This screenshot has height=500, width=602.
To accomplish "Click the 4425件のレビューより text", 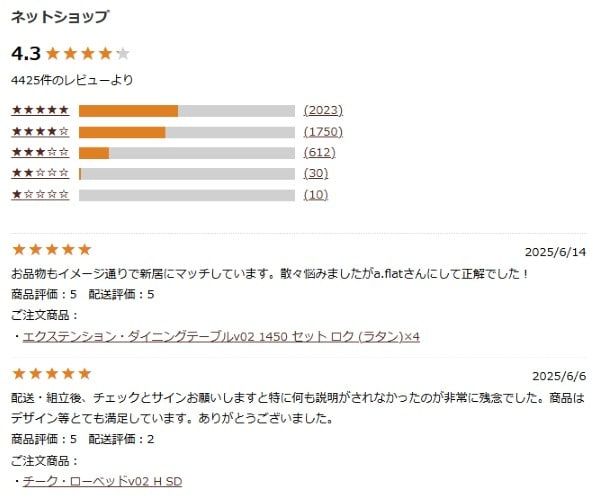I will point(72,80).
